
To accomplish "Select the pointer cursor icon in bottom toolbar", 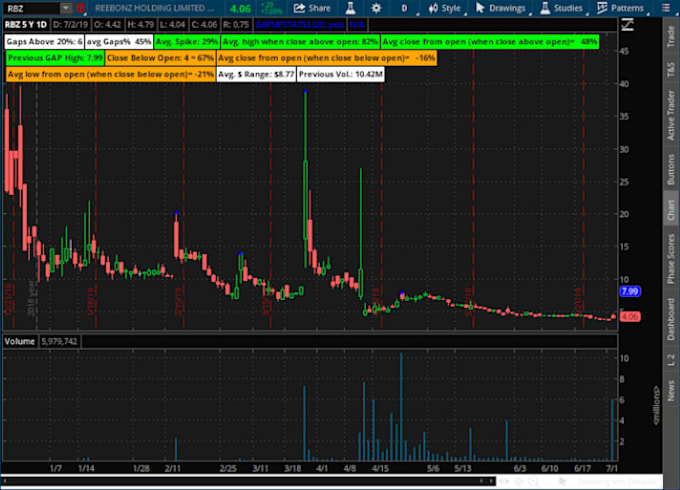I will (x=562, y=481).
